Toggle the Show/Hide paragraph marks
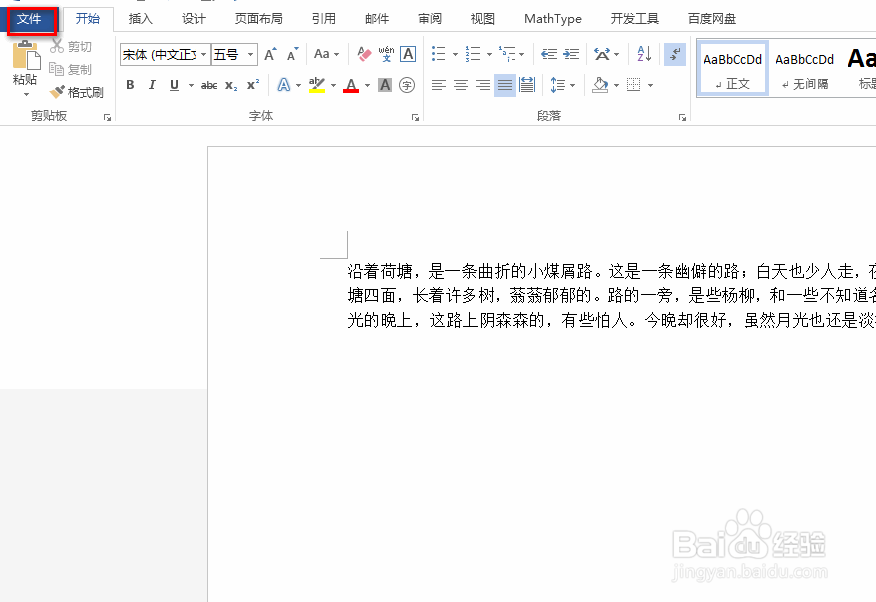876x602 pixels. [675, 54]
